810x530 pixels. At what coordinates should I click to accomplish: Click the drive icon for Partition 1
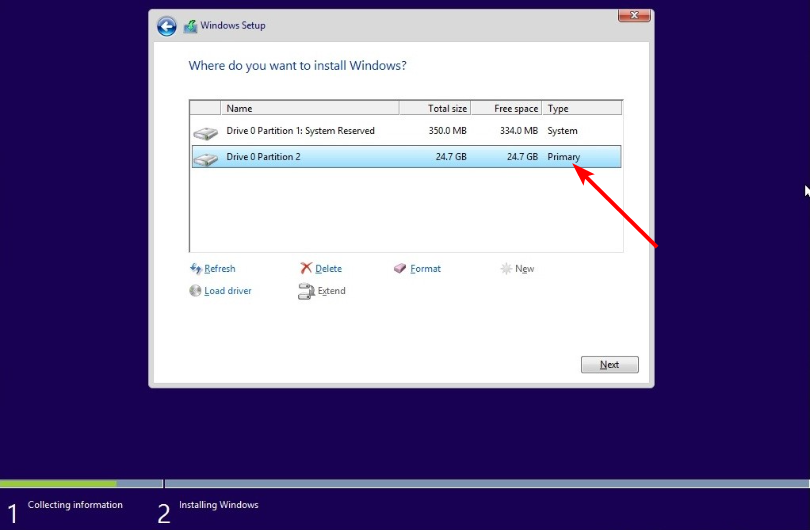206,133
